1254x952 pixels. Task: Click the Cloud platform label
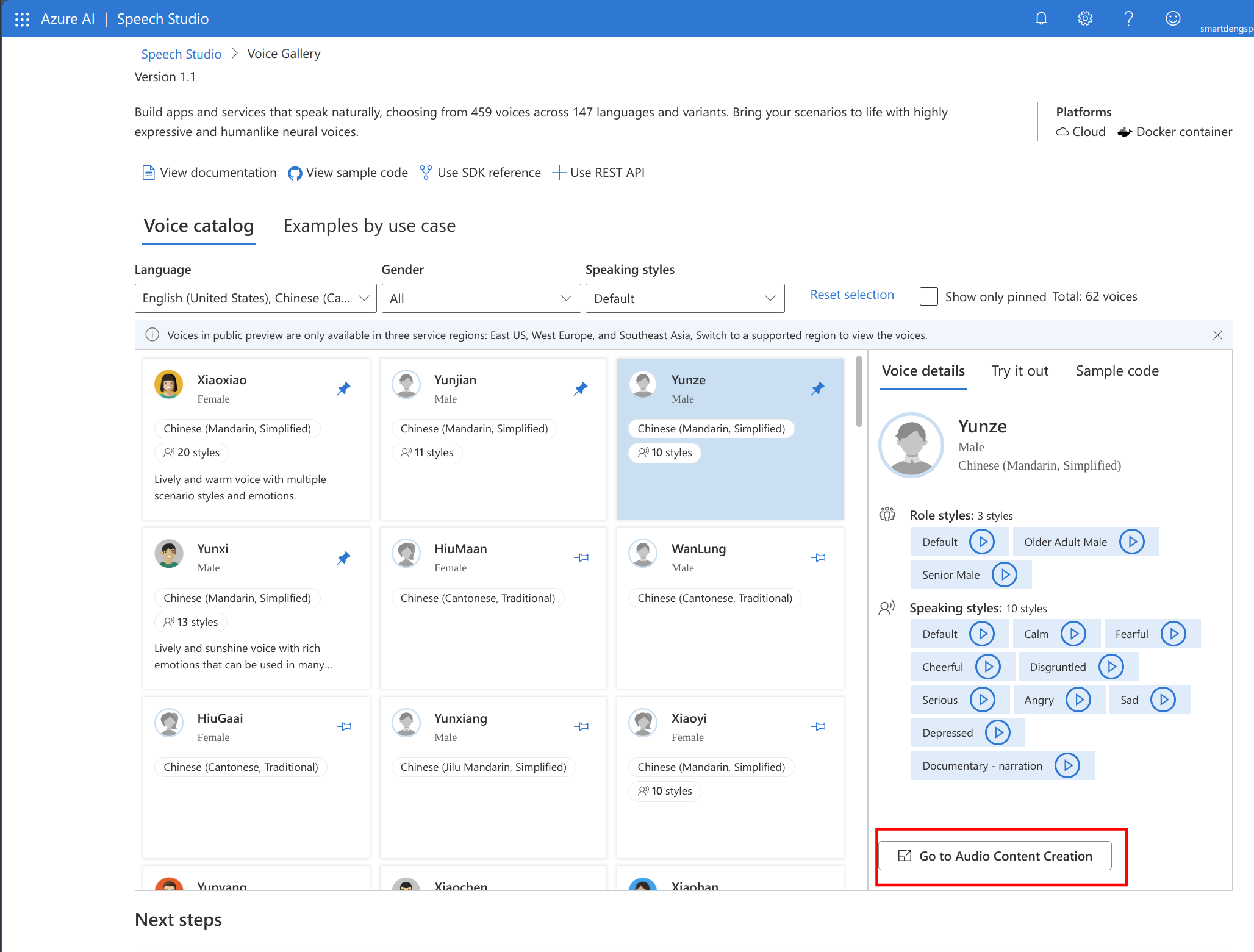tap(1081, 132)
